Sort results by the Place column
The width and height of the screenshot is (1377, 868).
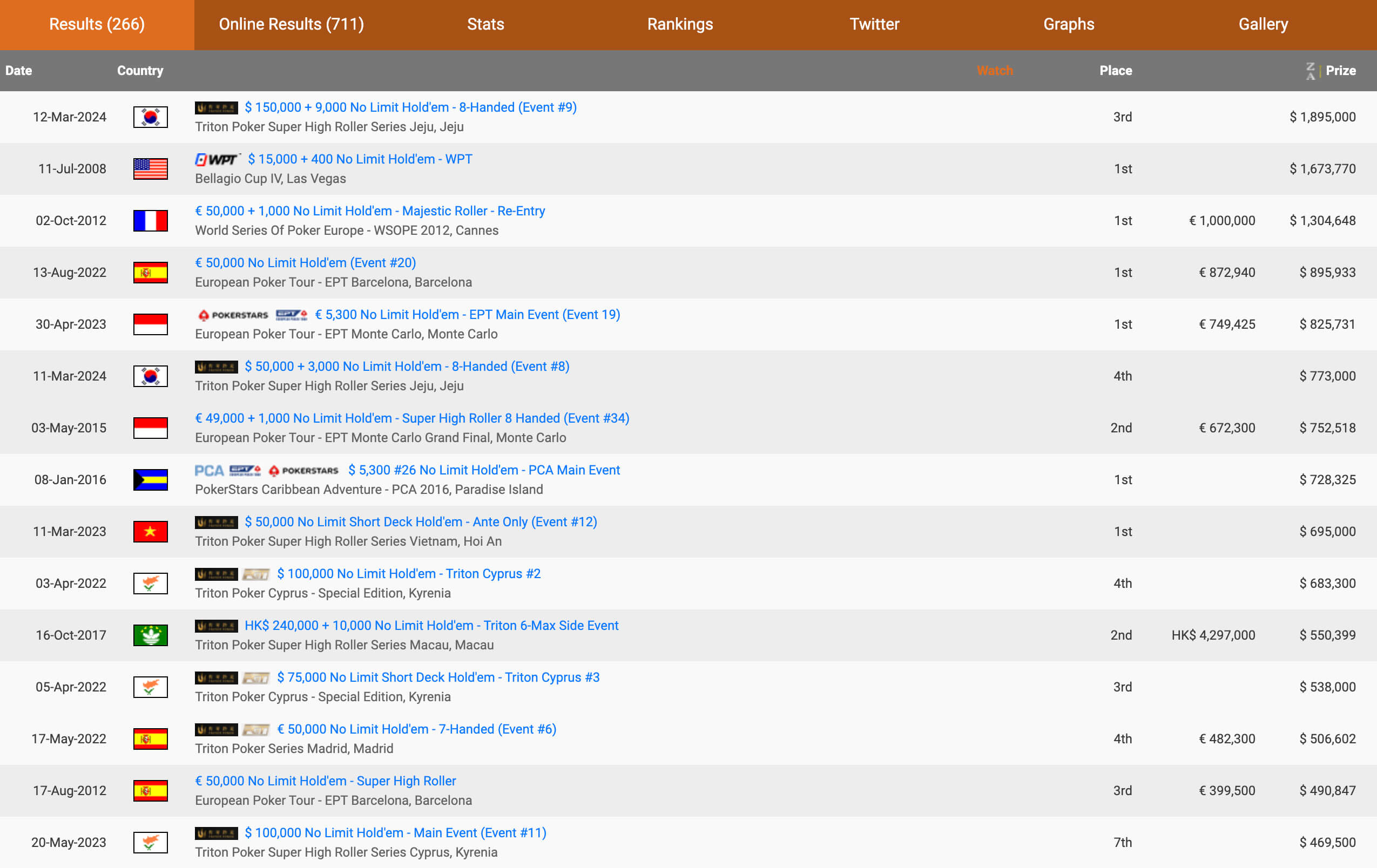[x=1115, y=71]
